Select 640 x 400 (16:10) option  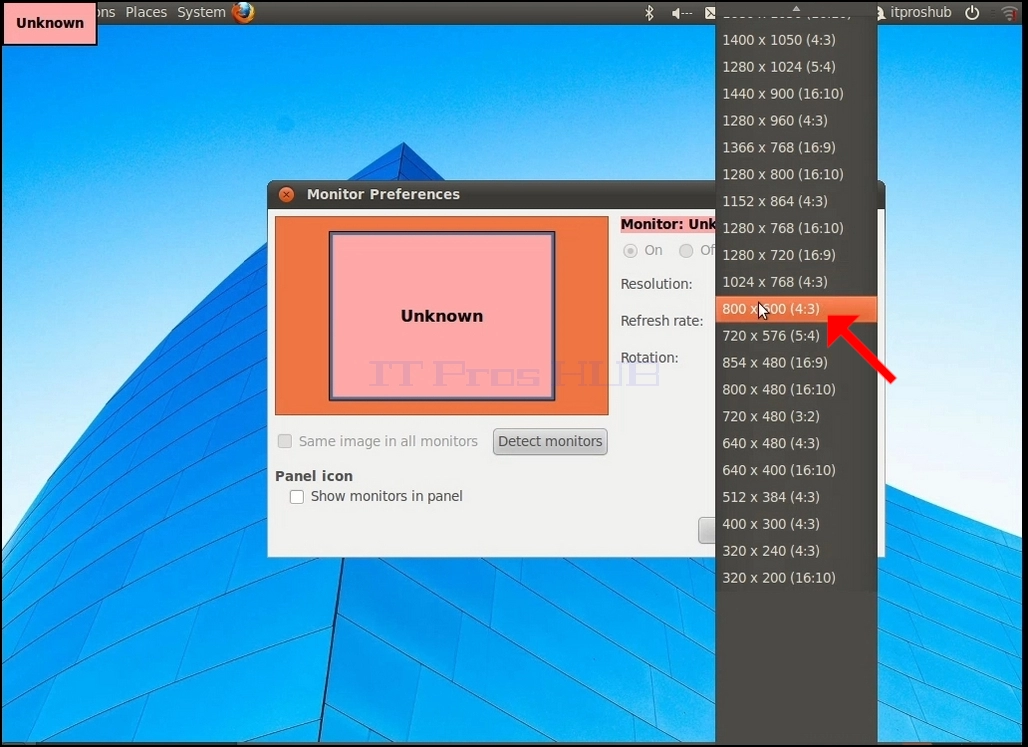click(x=796, y=470)
